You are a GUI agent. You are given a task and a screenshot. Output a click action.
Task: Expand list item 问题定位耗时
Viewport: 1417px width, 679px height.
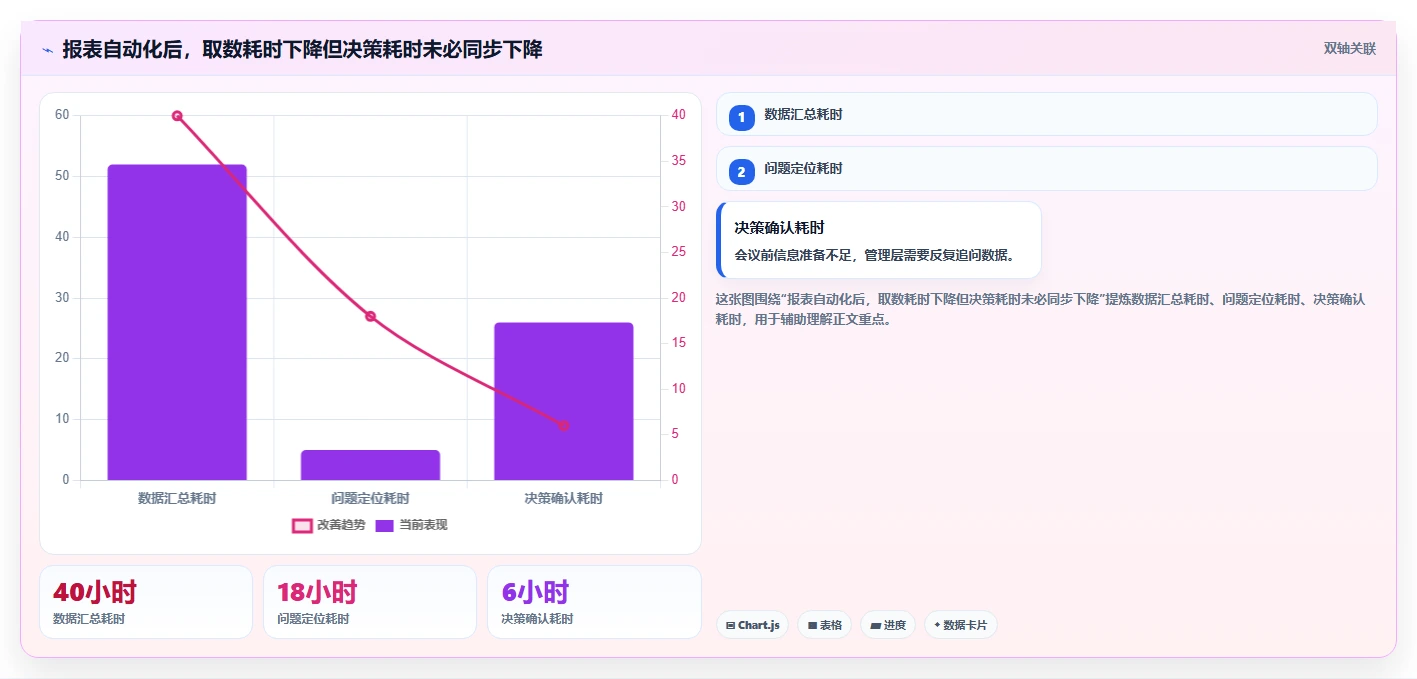[1047, 168]
